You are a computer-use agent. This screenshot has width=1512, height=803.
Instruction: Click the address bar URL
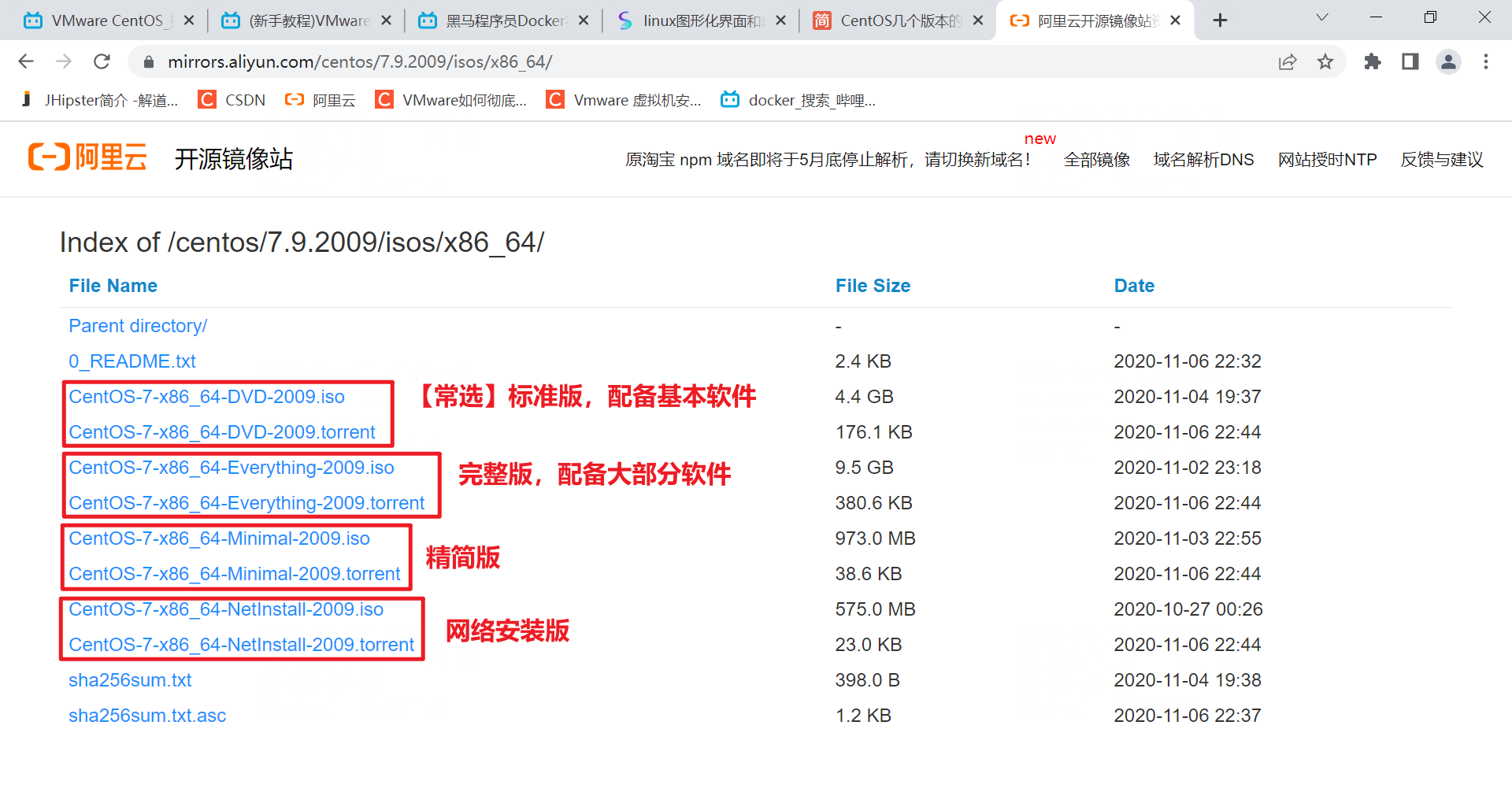tap(360, 61)
